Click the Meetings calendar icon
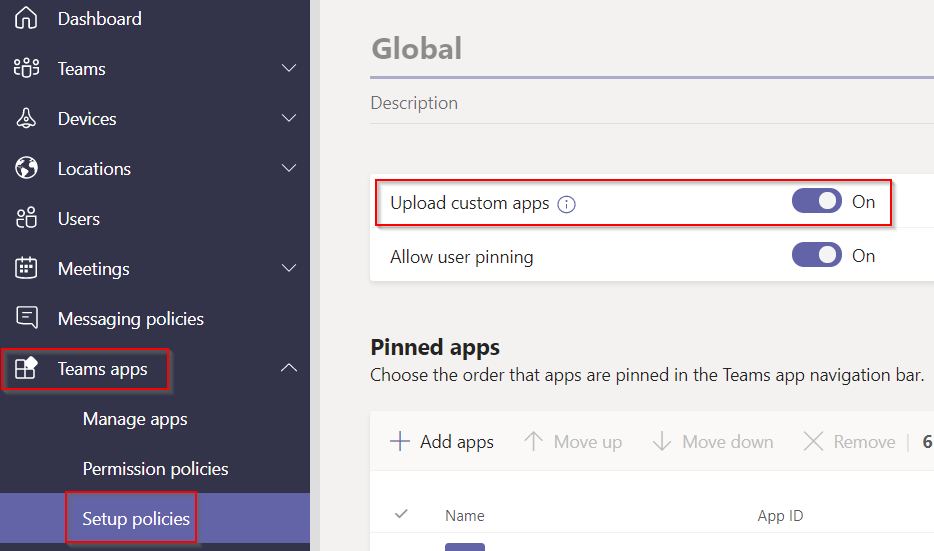934x551 pixels. pyautogui.click(x=26, y=268)
